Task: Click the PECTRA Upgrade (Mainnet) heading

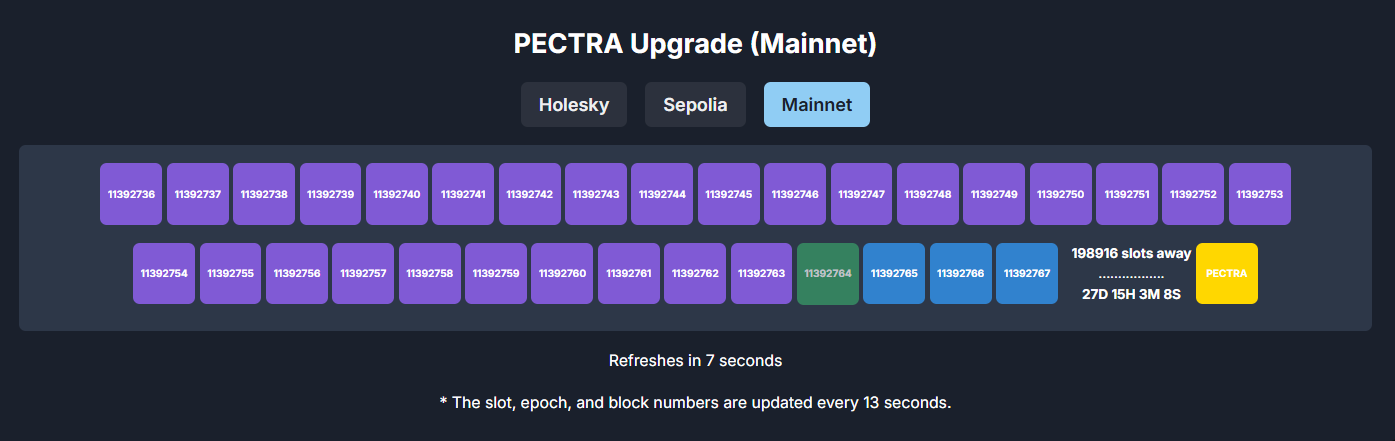Action: click(x=695, y=44)
